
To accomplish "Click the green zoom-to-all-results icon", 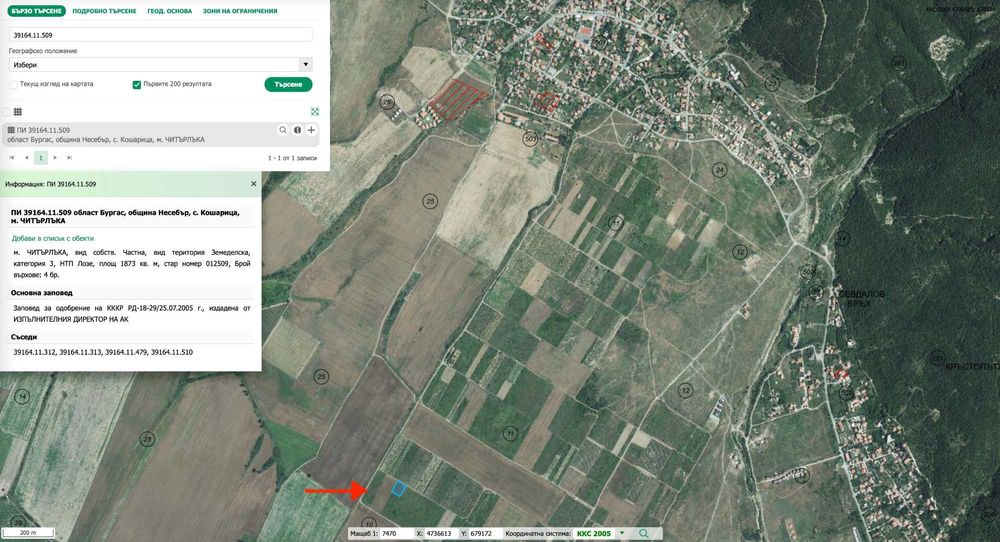I will pyautogui.click(x=314, y=112).
